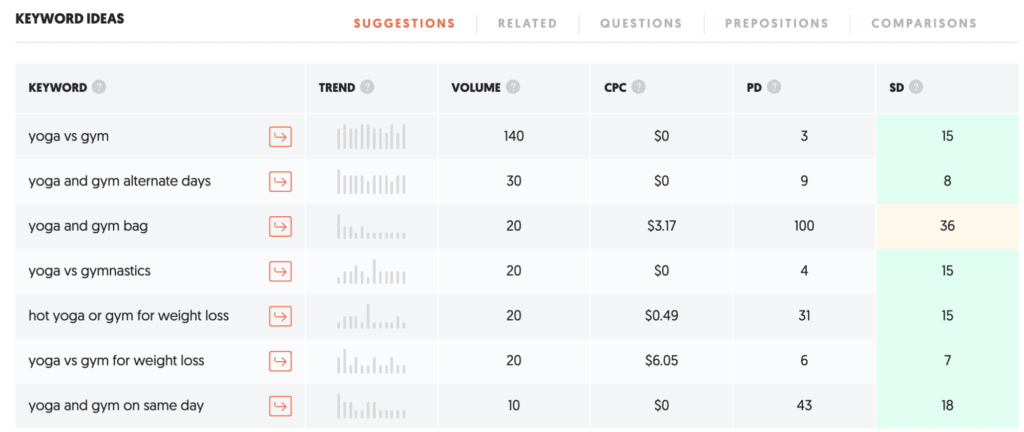Open arrow icon for 'yoga vs gymnastics'
This screenshot has height=432, width=1024.
(x=280, y=271)
